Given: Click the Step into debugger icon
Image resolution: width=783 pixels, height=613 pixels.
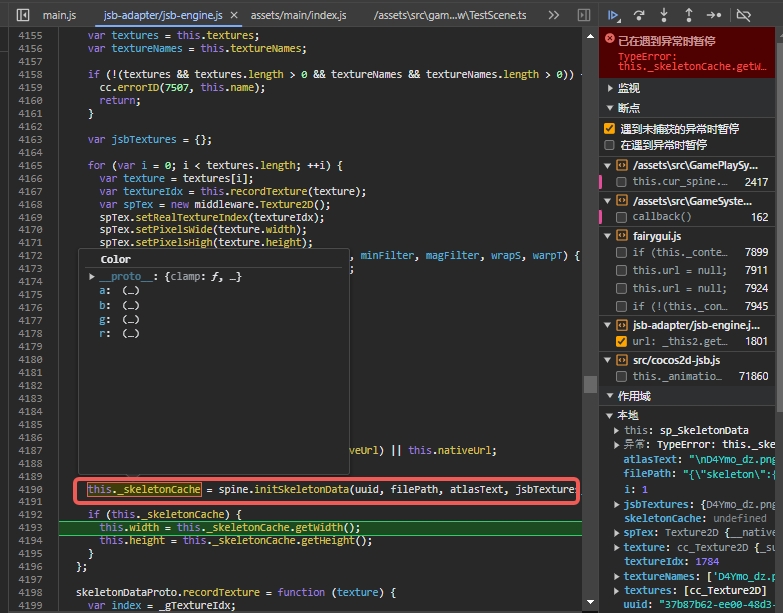Looking at the screenshot, I should coord(664,16).
